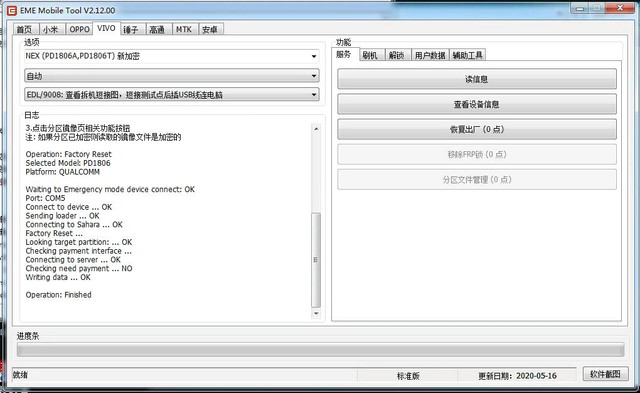Click the 移除FRP锁 (0 点) button
640x393 pixels.
pyautogui.click(x=477, y=154)
